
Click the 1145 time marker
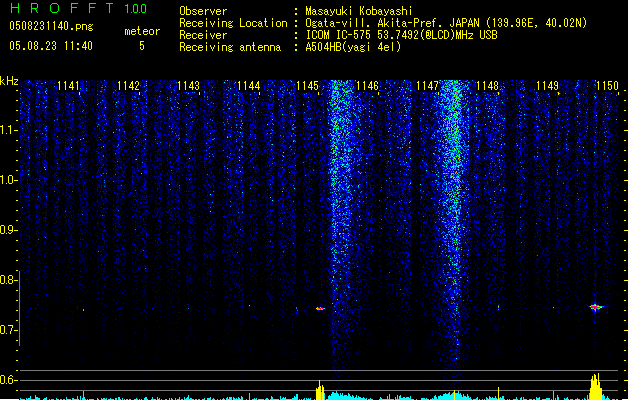tap(307, 85)
